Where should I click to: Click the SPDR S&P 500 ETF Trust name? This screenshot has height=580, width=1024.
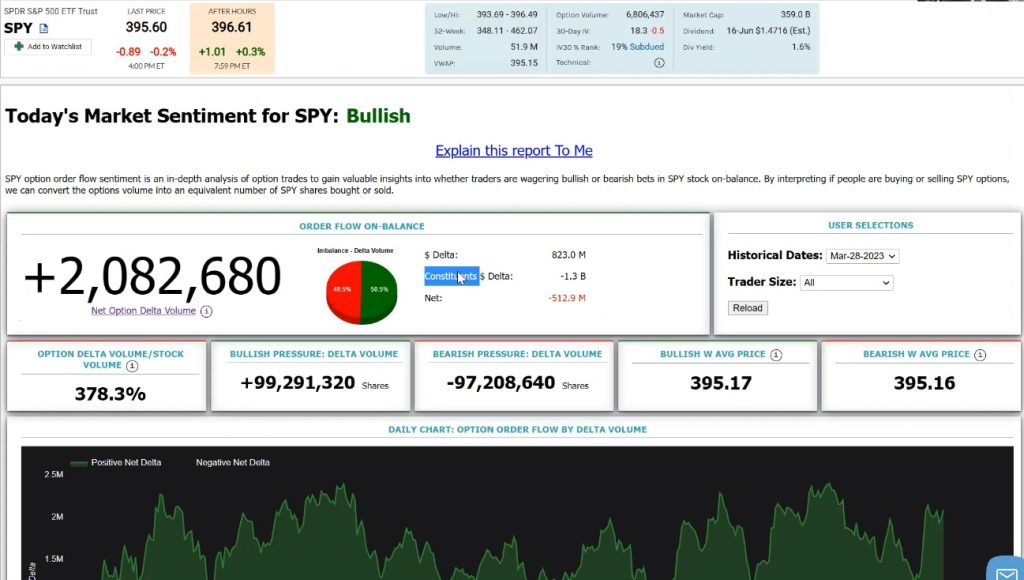pyautogui.click(x=50, y=11)
